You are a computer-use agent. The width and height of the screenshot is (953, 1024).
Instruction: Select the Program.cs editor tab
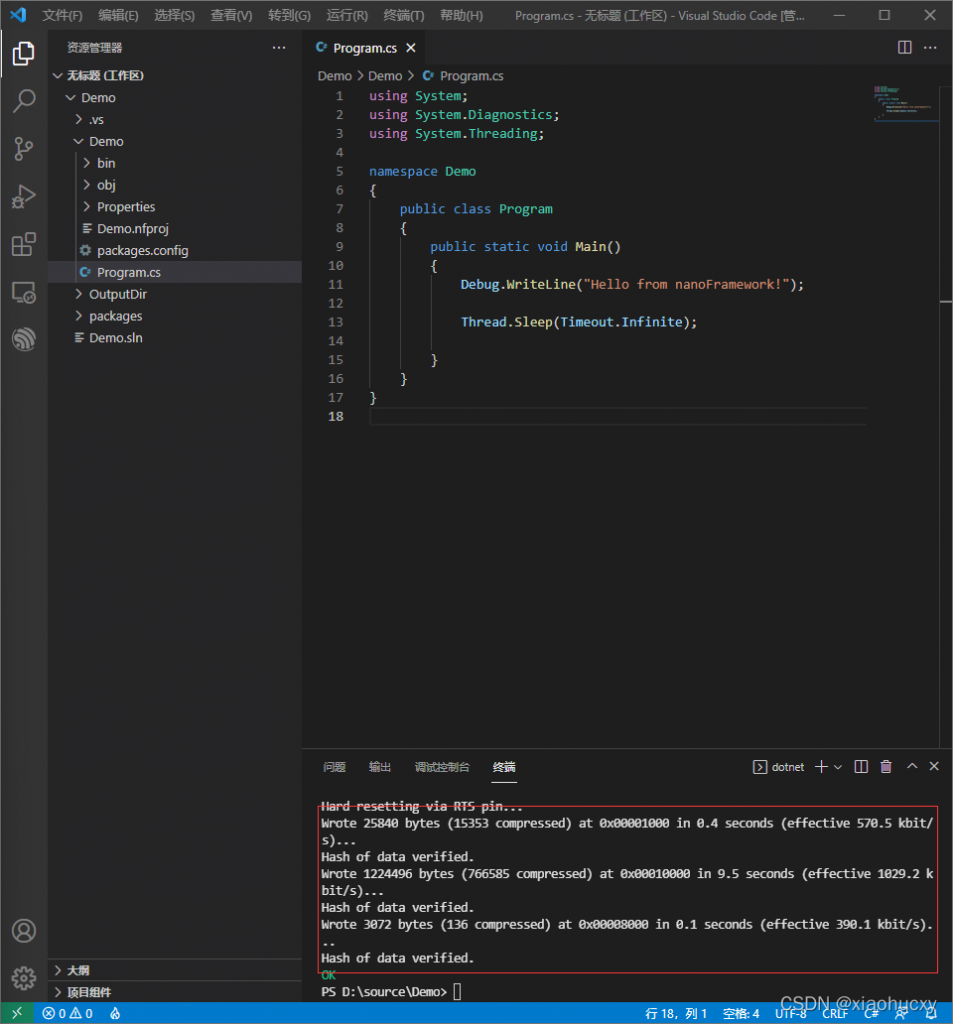point(365,48)
